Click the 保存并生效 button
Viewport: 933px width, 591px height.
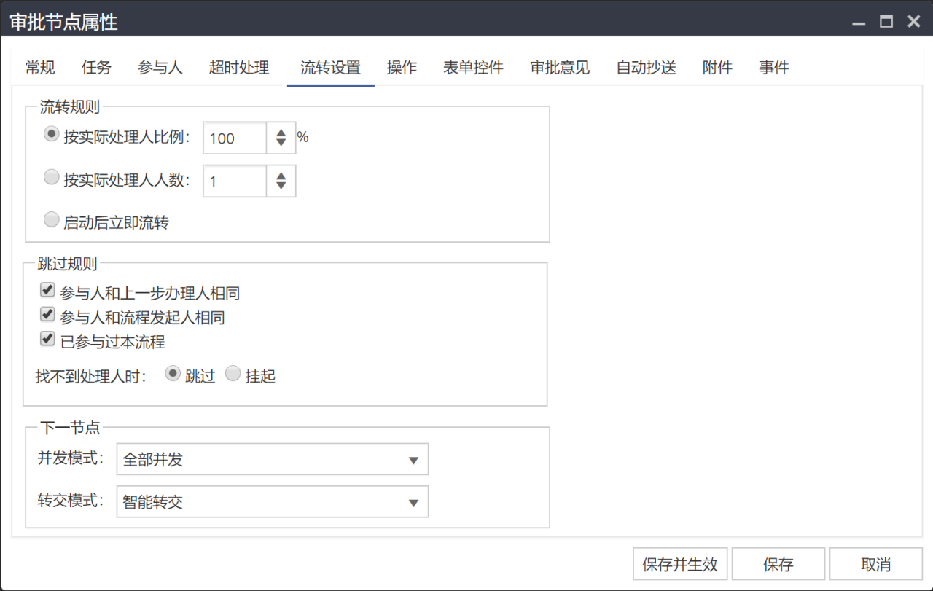[x=680, y=564]
